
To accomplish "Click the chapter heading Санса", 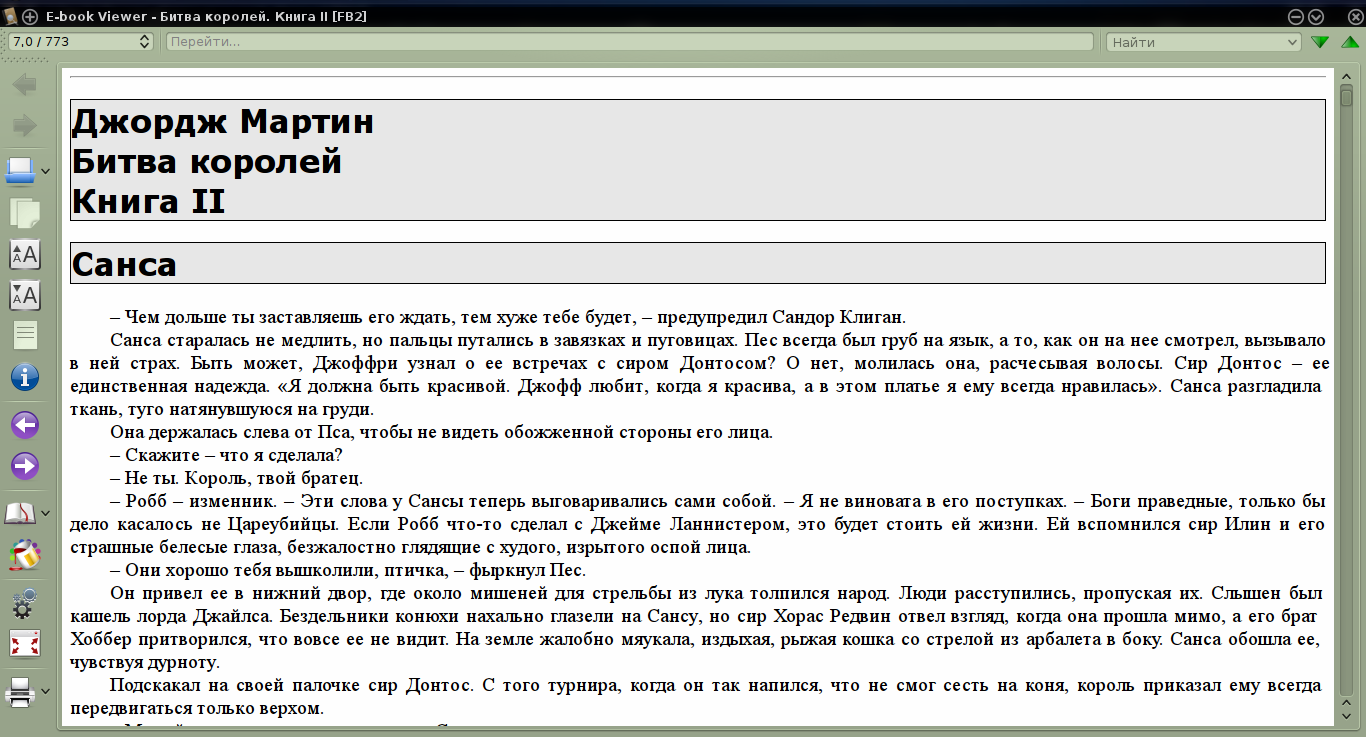I will click(x=124, y=264).
